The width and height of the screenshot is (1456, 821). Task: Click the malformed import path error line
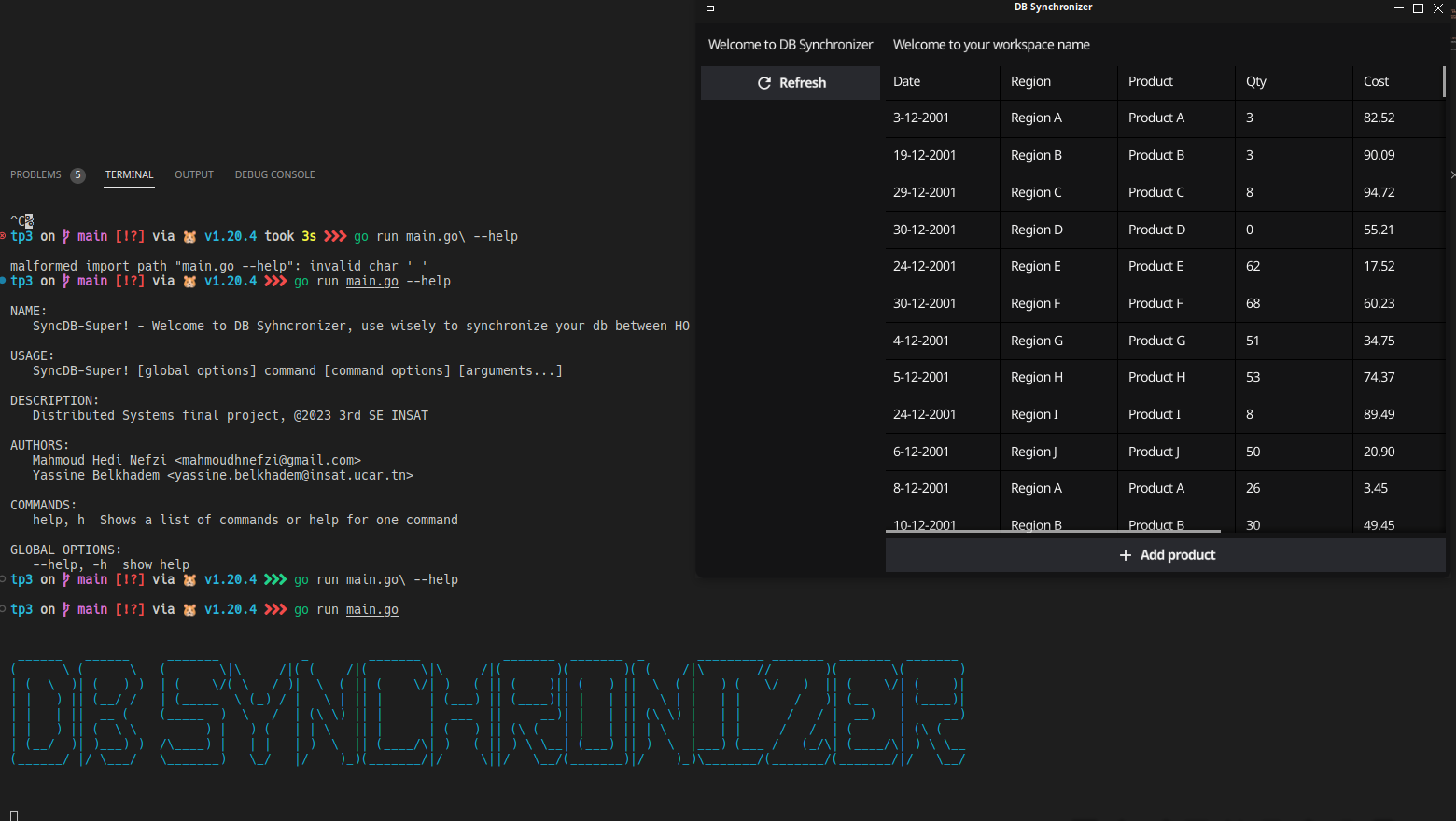(219, 267)
